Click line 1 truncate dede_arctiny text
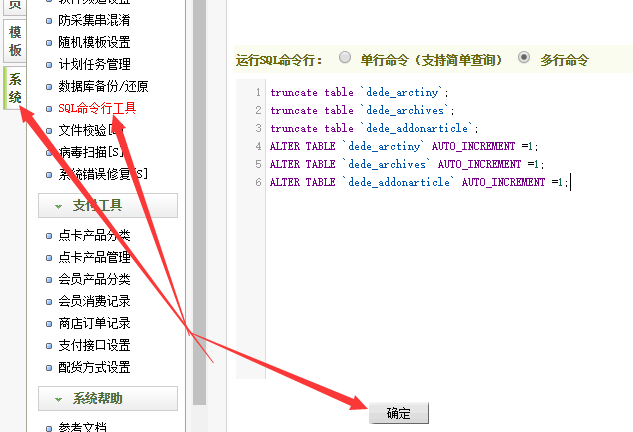Image resolution: width=633 pixels, height=432 pixels. coord(359,92)
